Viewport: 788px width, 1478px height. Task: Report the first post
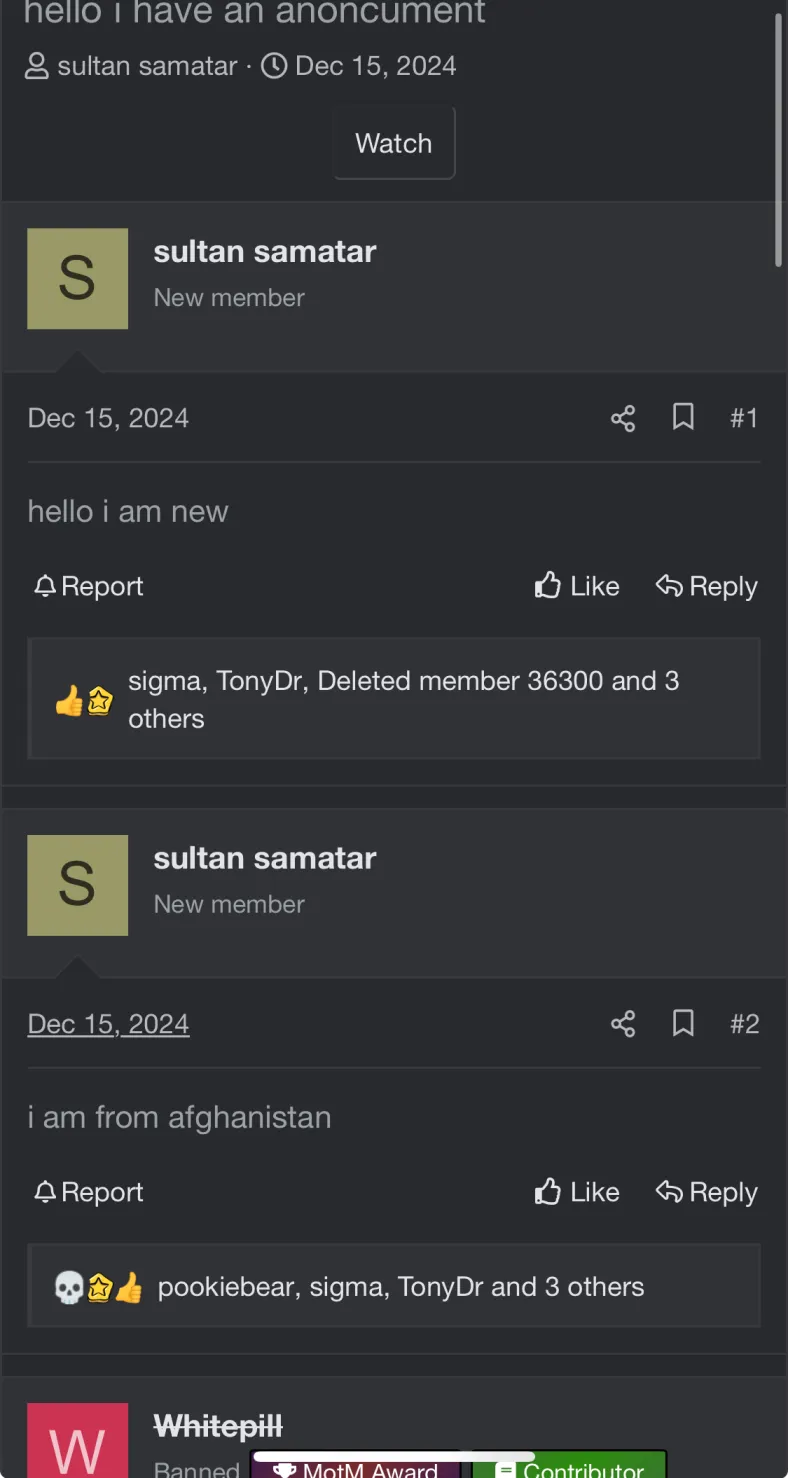[x=88, y=586]
